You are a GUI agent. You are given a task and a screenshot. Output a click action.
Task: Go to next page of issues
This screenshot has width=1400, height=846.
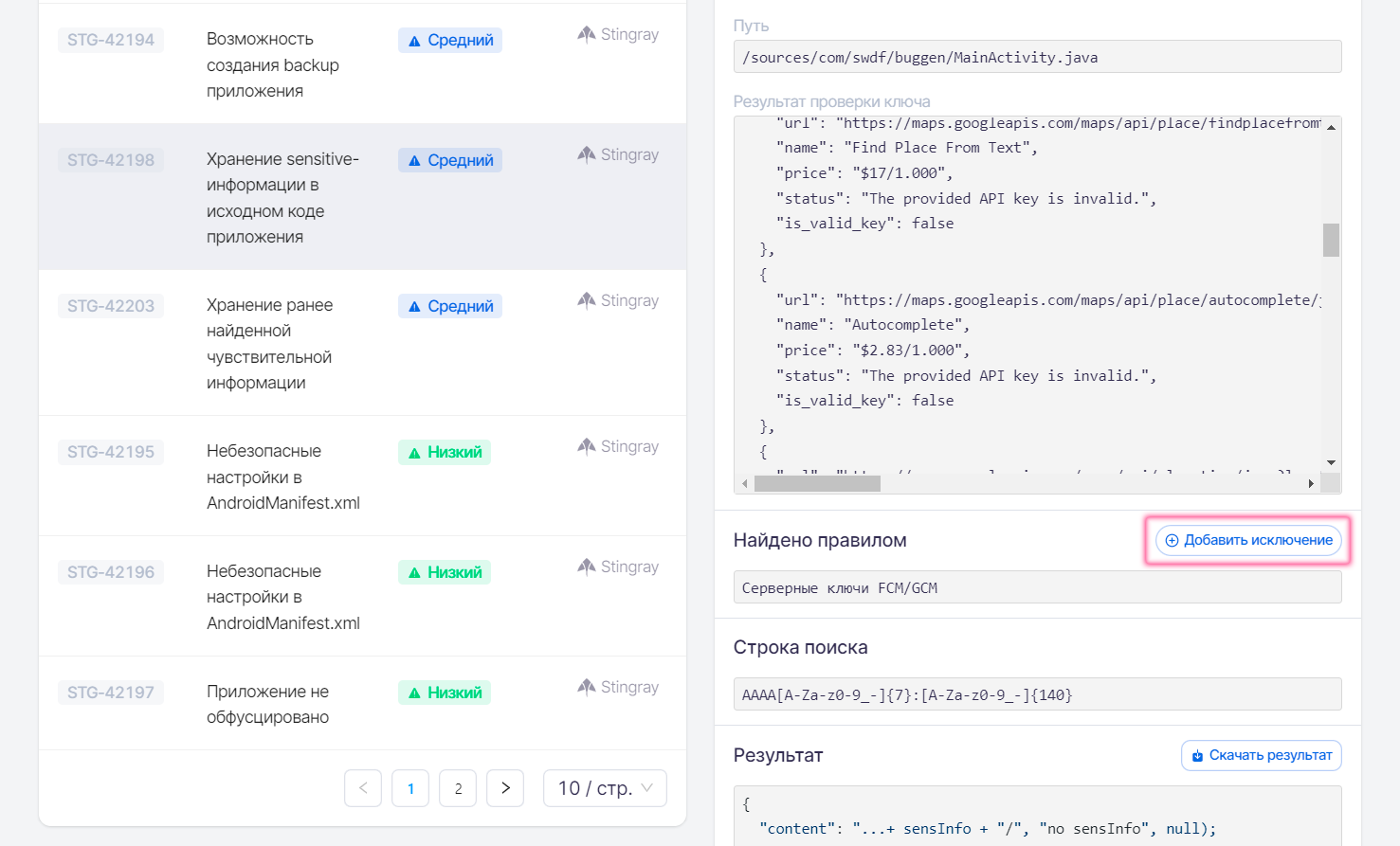tap(505, 788)
